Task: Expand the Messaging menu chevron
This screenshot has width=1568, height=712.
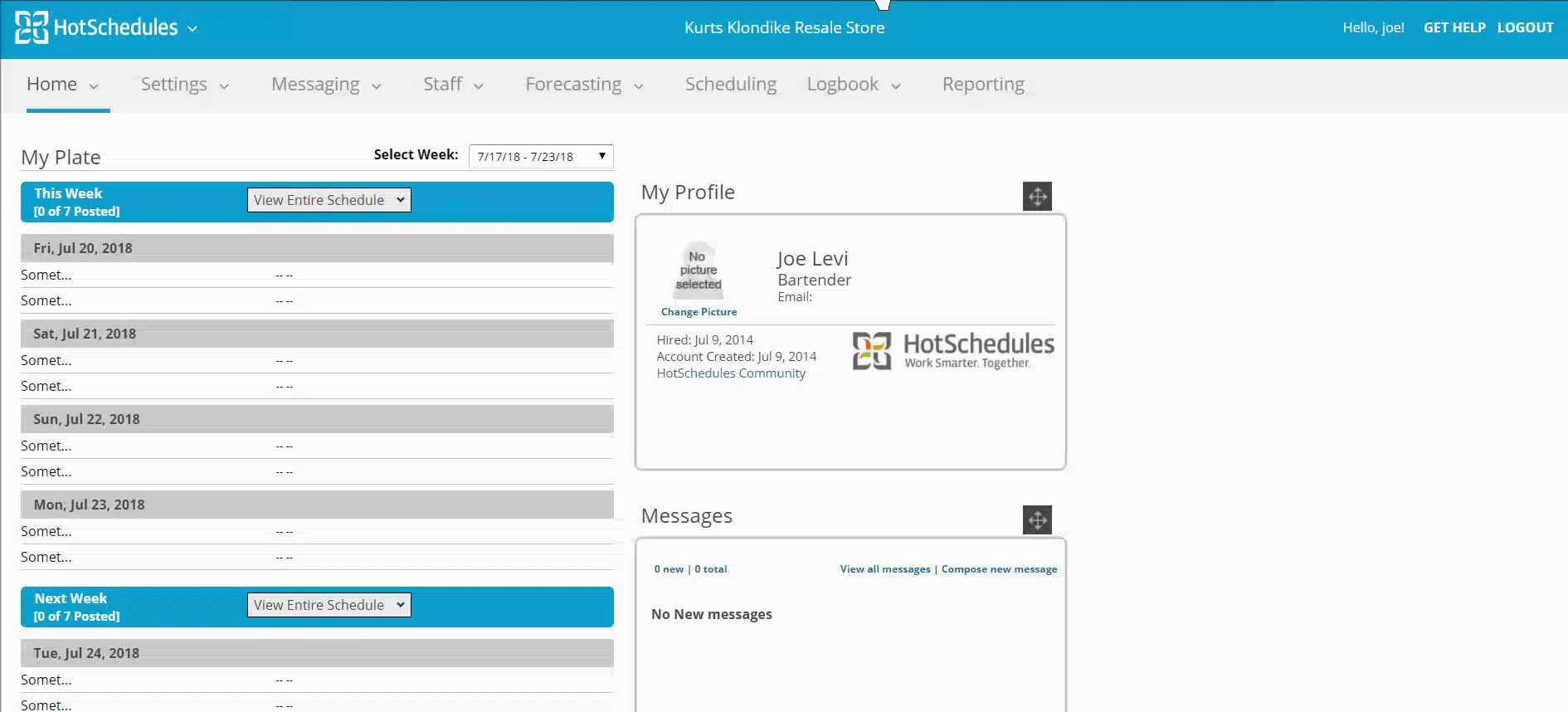Action: 377,86
